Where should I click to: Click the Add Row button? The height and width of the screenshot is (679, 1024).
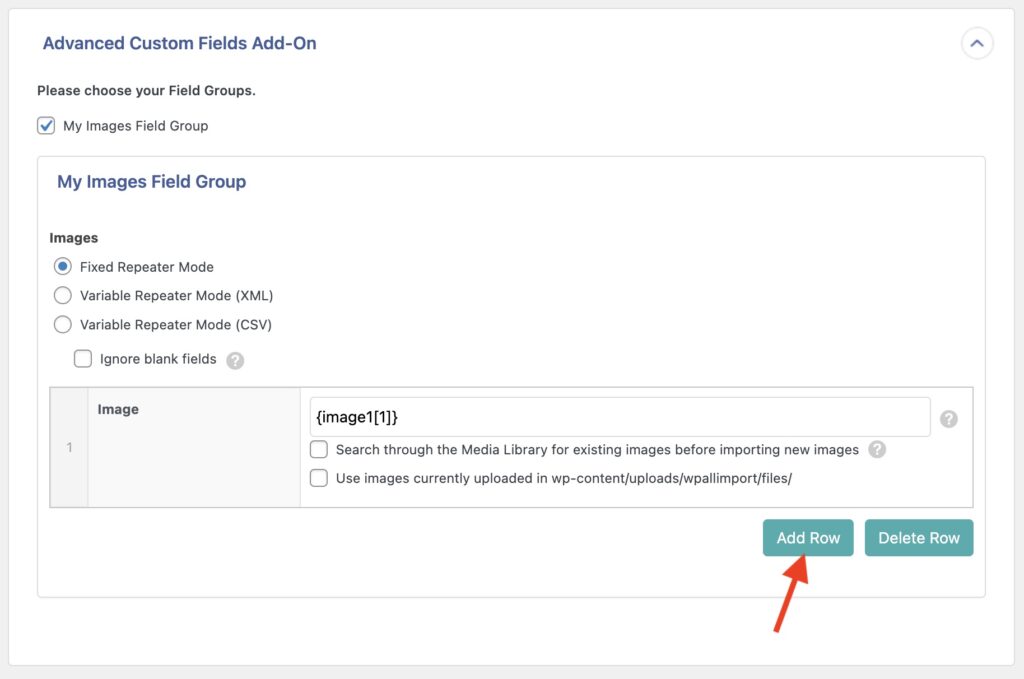click(x=808, y=538)
